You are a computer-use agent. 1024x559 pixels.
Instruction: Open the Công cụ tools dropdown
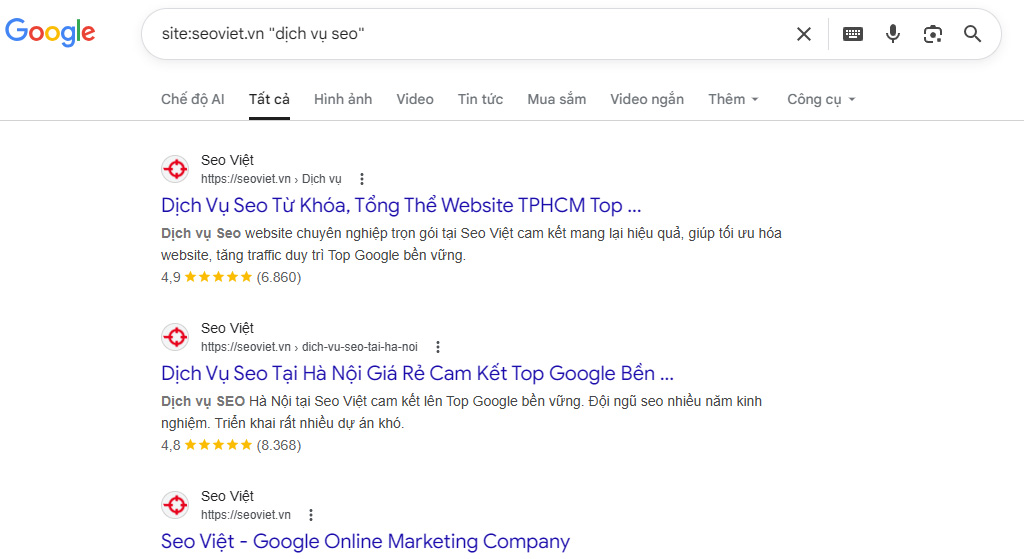pyautogui.click(x=821, y=99)
